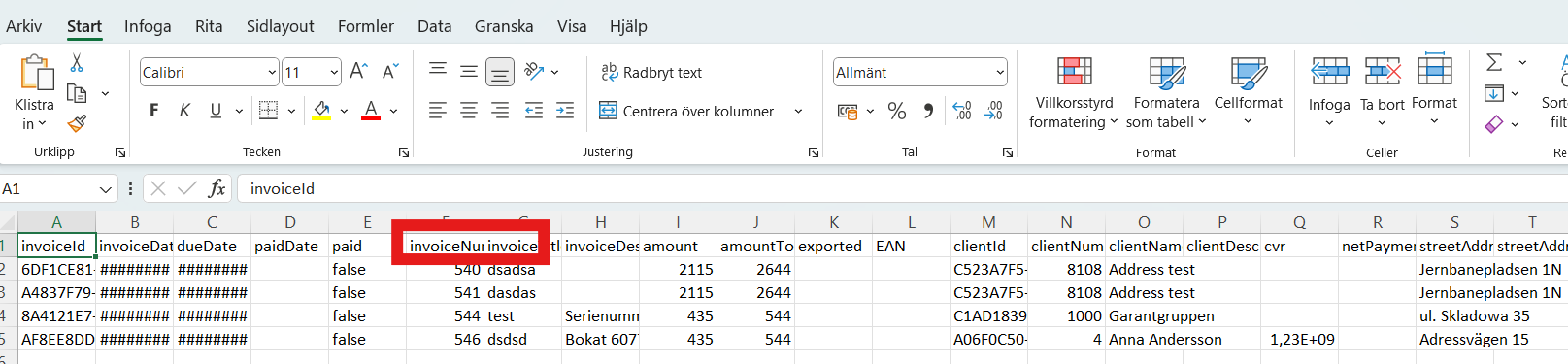1568x364 pixels.
Task: Click the insert function fx icon
Action: [x=217, y=188]
